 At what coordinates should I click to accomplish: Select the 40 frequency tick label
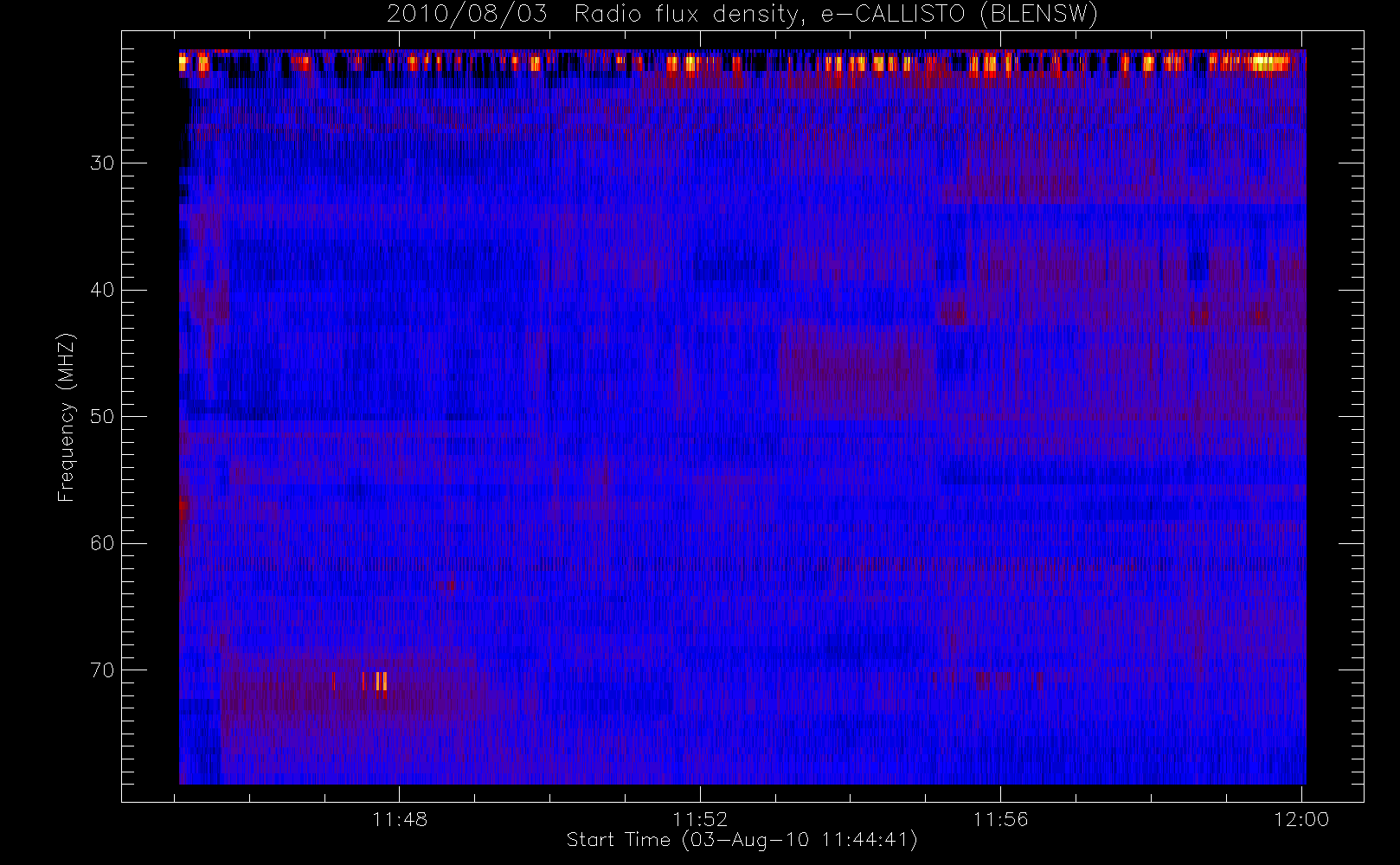pyautogui.click(x=102, y=290)
